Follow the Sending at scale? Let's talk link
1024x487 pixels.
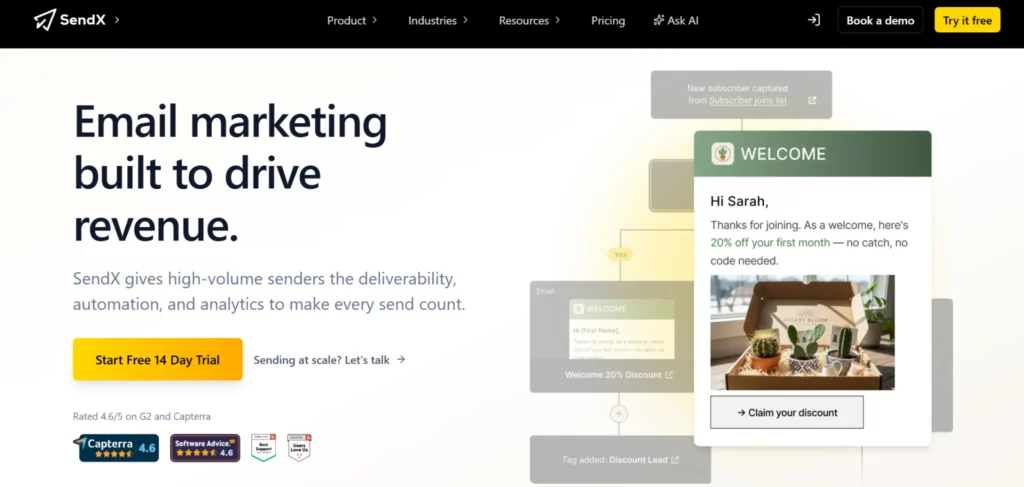click(329, 360)
